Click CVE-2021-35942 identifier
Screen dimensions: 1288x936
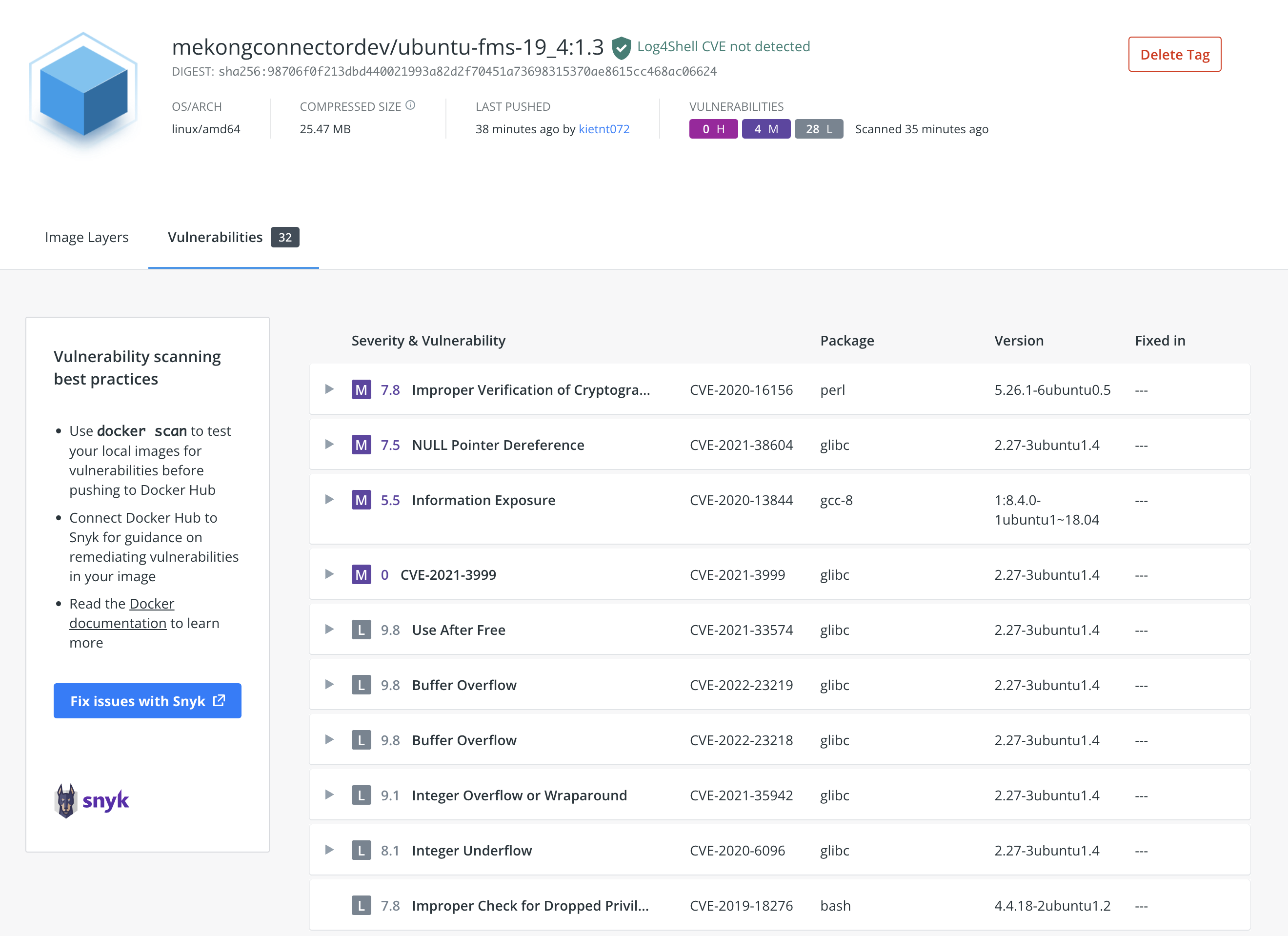(x=741, y=795)
